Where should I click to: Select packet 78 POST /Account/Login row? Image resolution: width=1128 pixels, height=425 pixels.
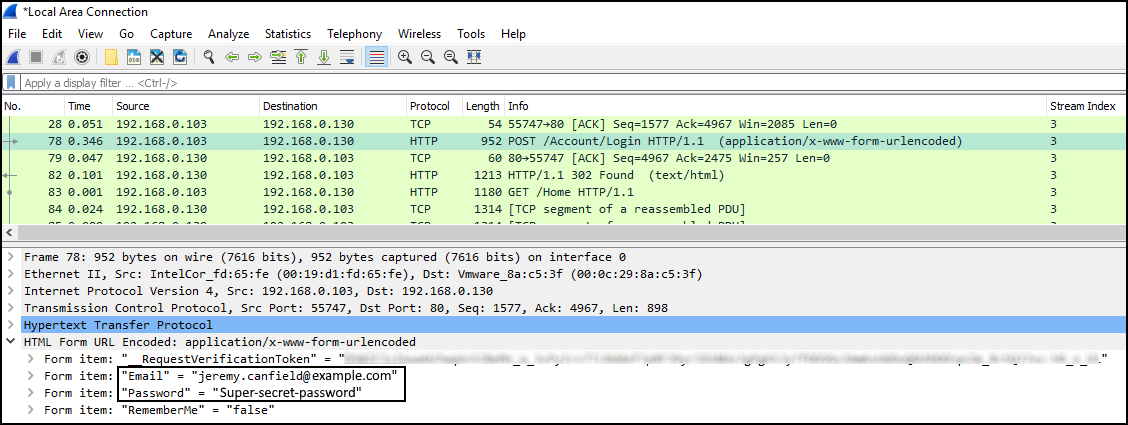[x=563, y=141]
